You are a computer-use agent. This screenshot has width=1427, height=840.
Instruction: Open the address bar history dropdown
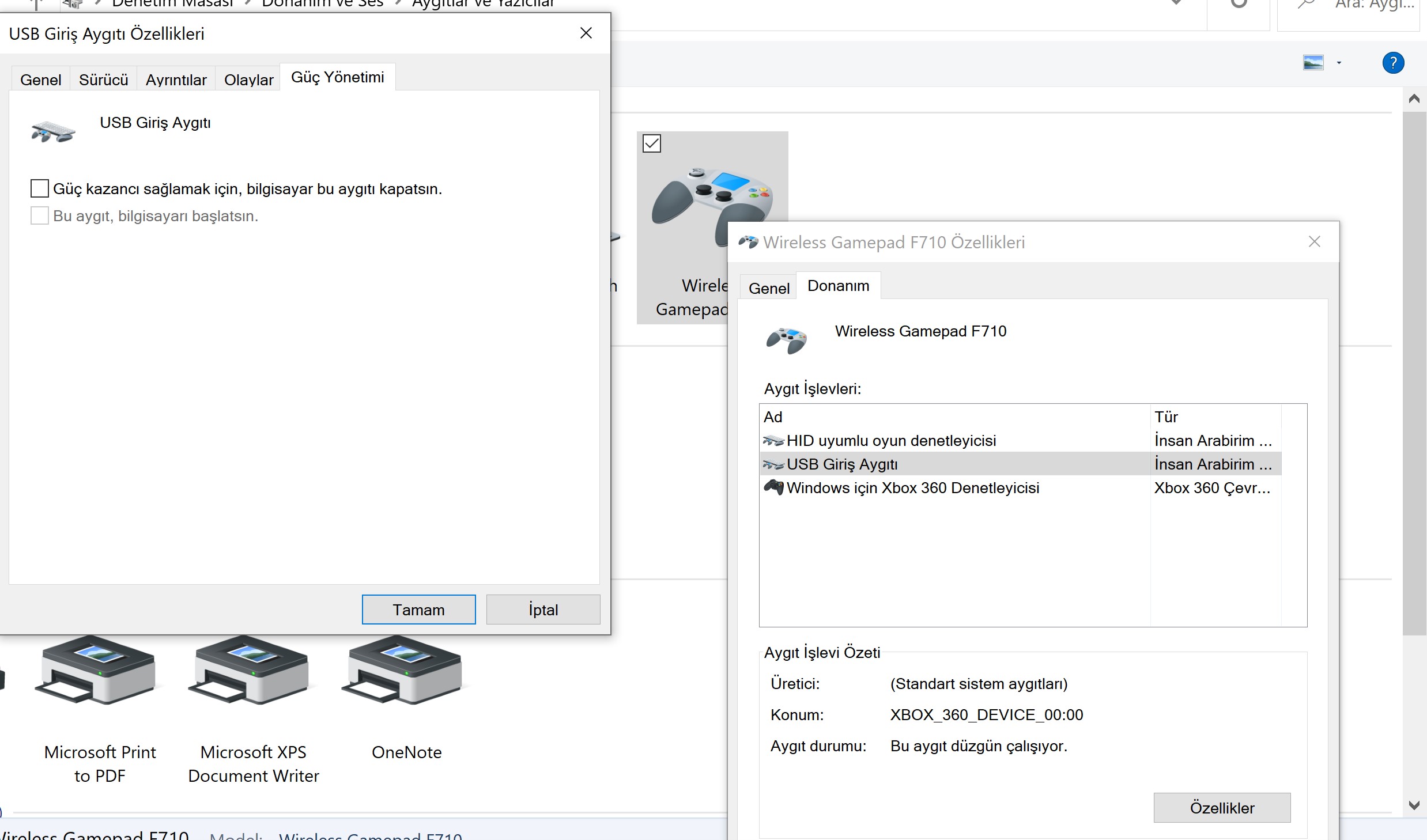pyautogui.click(x=1177, y=3)
